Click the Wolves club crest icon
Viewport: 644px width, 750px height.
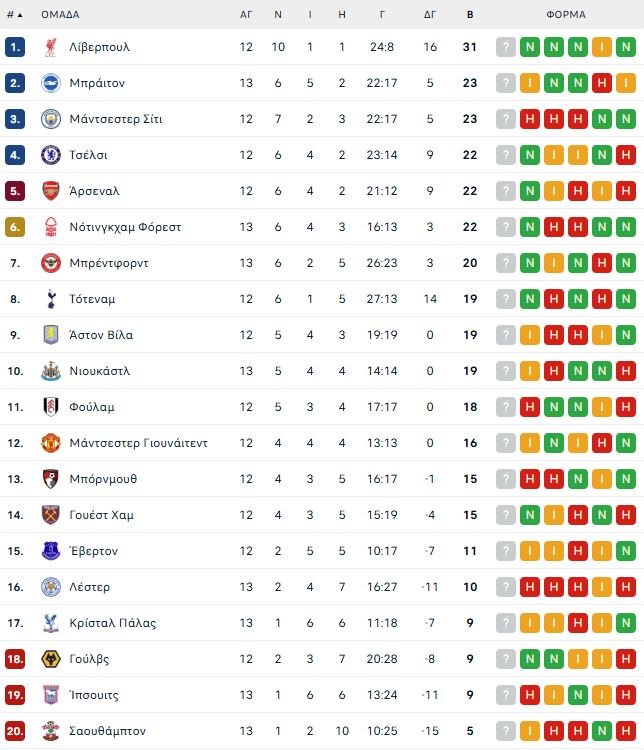[51, 659]
